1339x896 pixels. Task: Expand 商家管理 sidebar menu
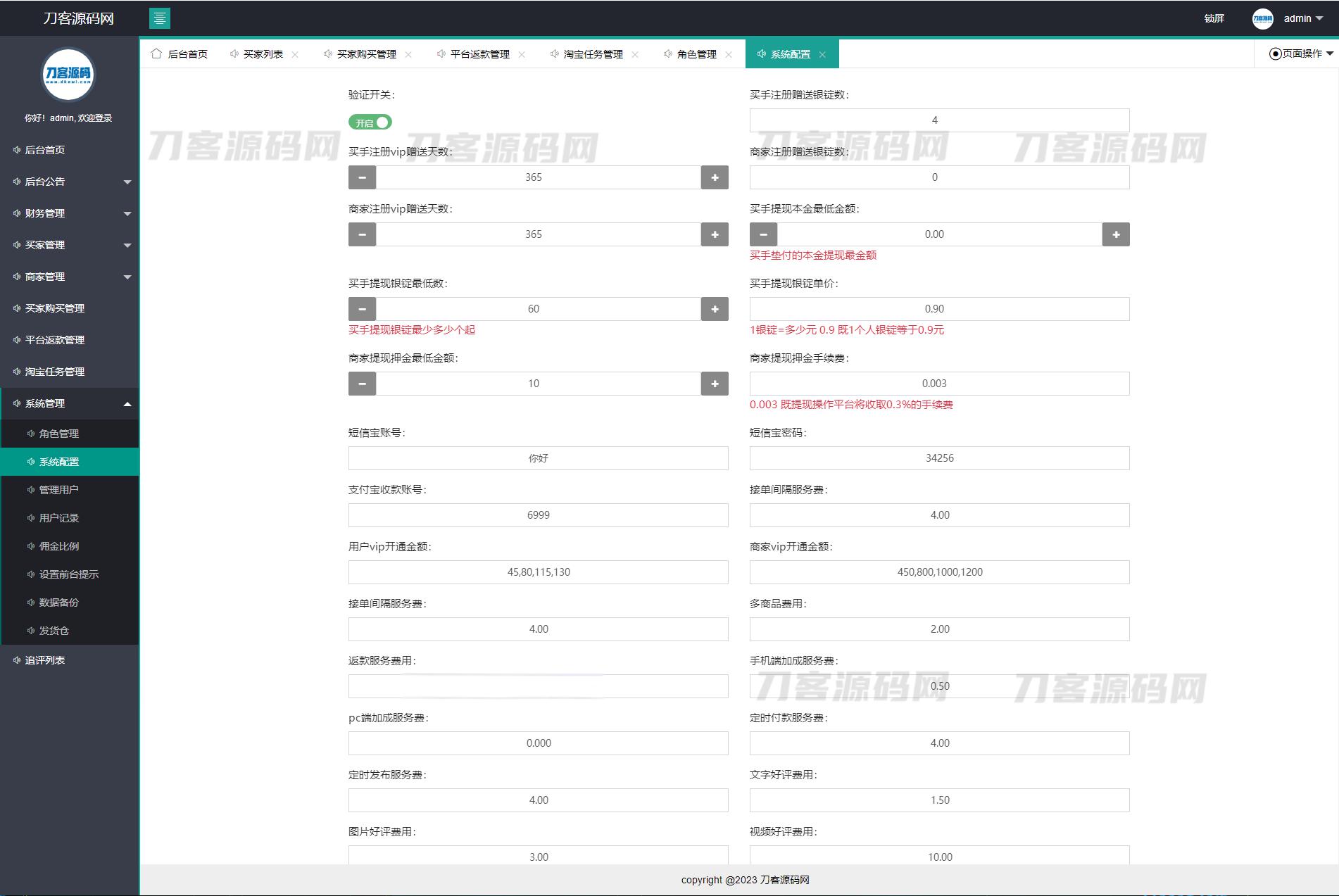(x=70, y=277)
